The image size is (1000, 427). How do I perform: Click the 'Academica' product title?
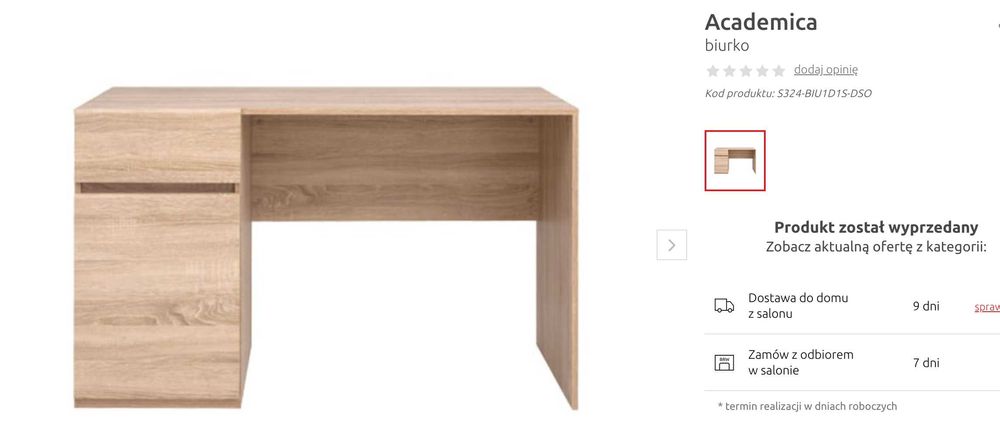pos(761,22)
